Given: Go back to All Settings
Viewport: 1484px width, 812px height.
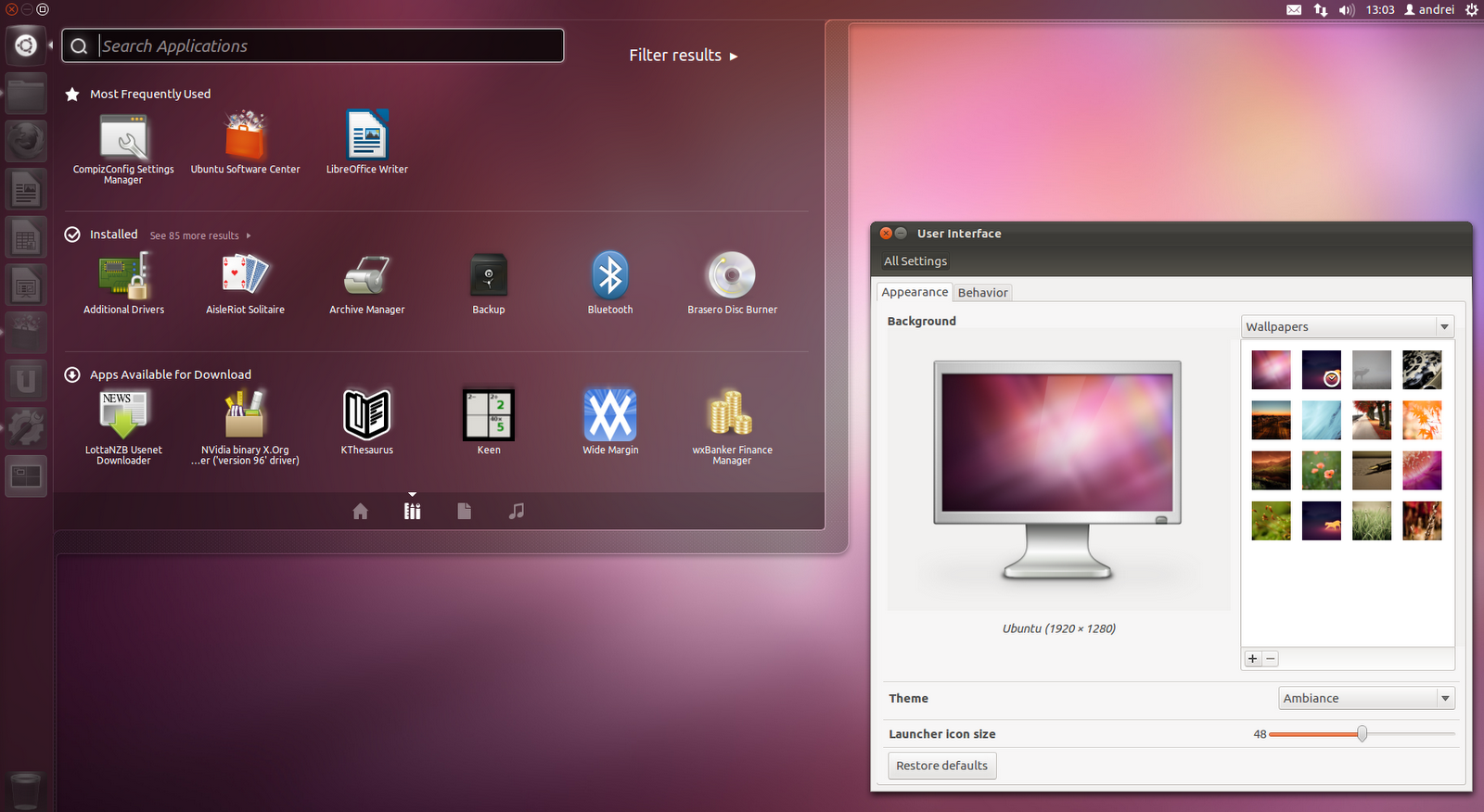Looking at the screenshot, I should click(915, 261).
